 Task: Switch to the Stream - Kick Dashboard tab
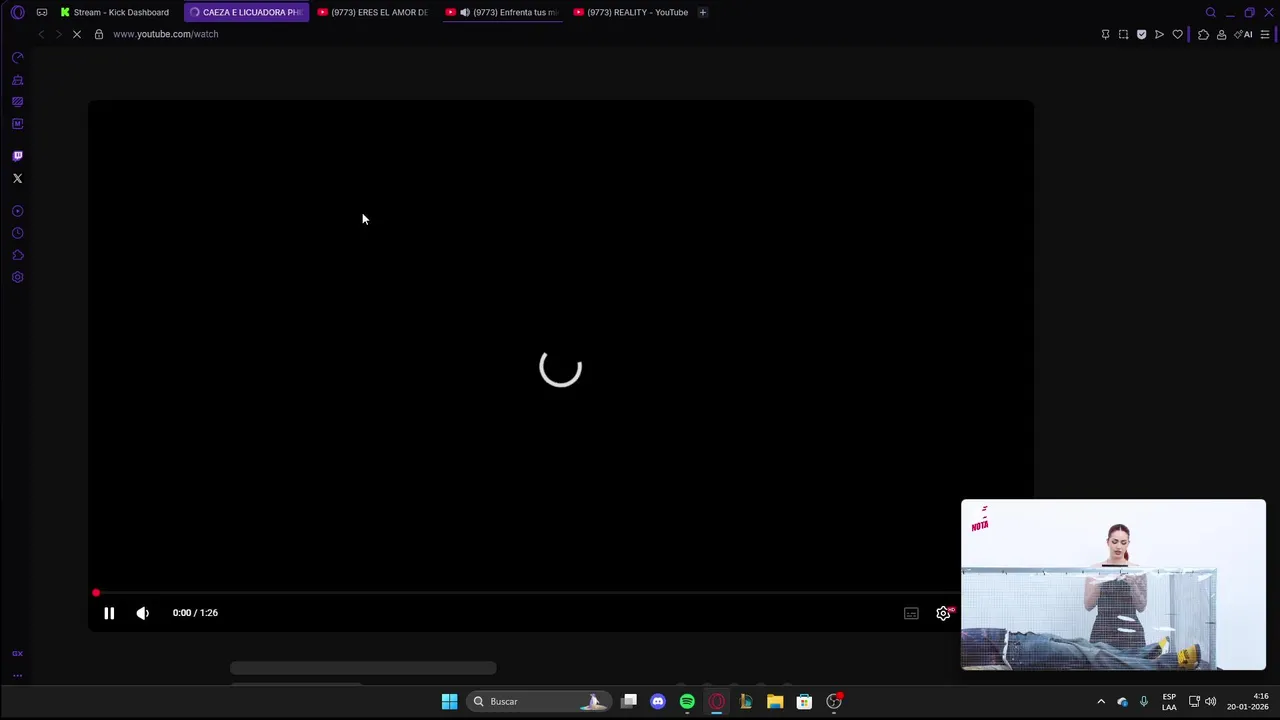[115, 12]
